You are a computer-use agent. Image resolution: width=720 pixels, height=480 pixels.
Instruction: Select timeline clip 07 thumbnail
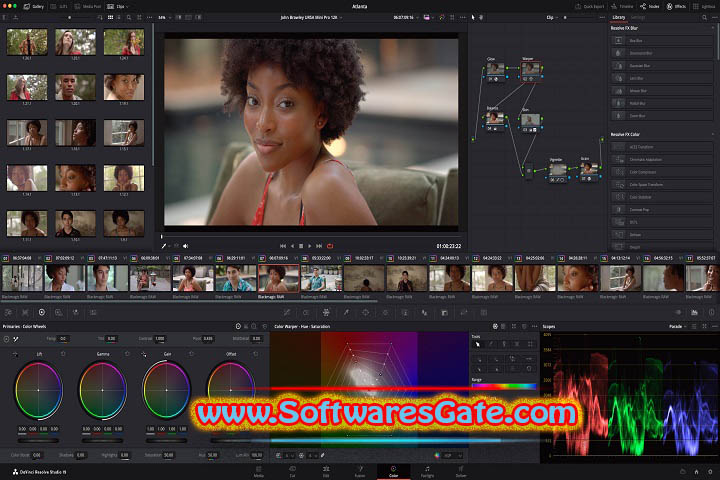pyautogui.click(x=279, y=278)
